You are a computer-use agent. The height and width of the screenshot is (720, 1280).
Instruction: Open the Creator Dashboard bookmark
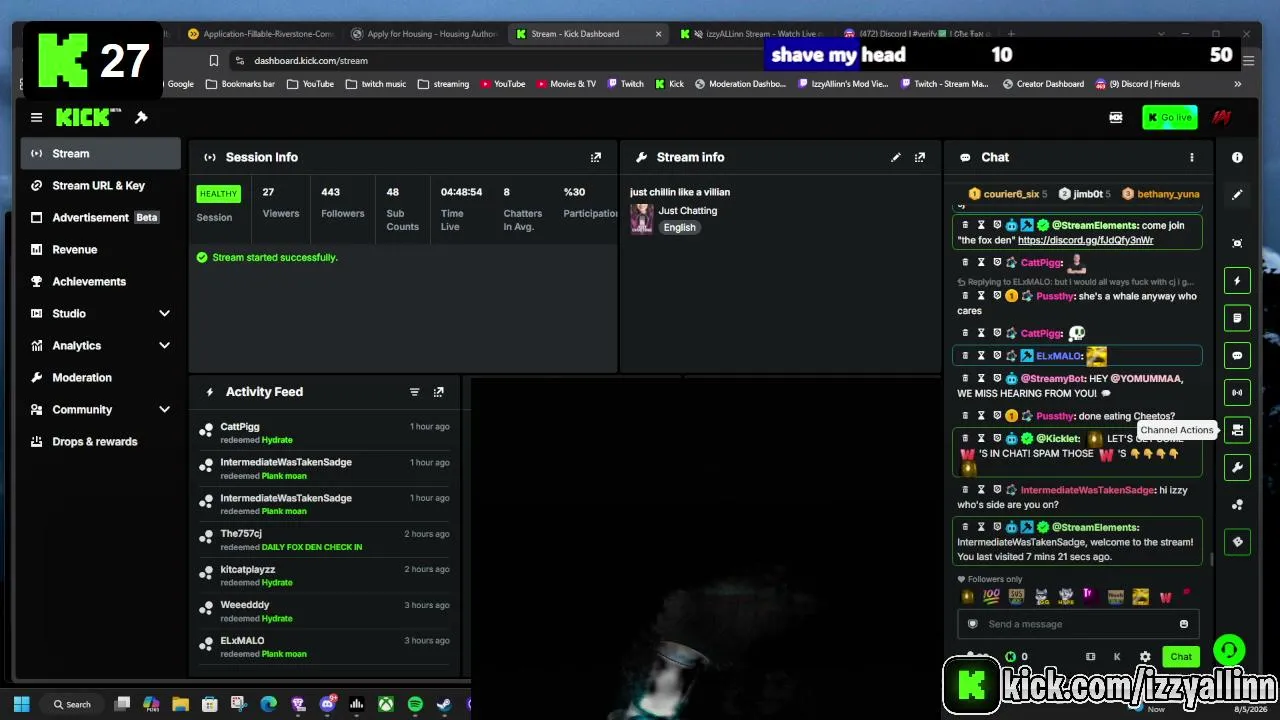pyautogui.click(x=1042, y=84)
